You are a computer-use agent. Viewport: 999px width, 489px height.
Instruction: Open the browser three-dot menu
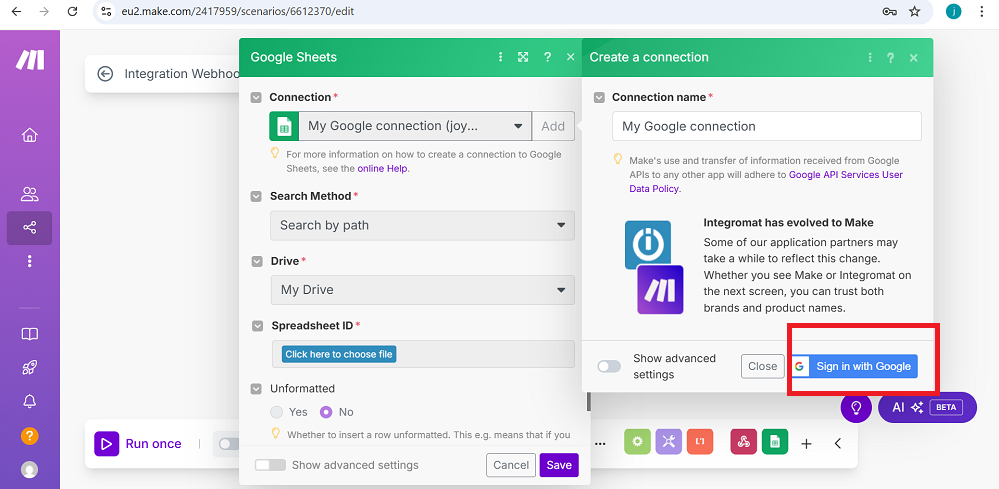[x=981, y=11]
